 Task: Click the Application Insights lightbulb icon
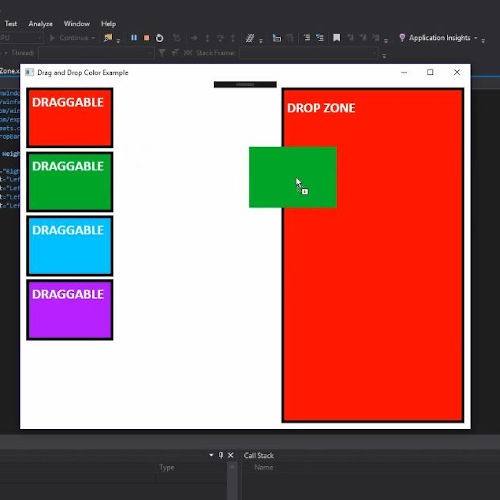tap(402, 38)
